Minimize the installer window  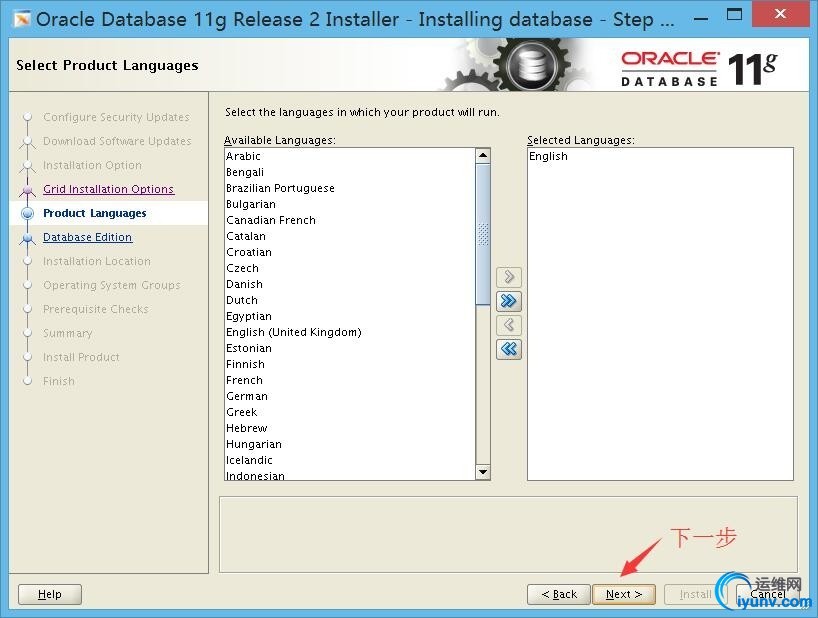click(x=702, y=18)
